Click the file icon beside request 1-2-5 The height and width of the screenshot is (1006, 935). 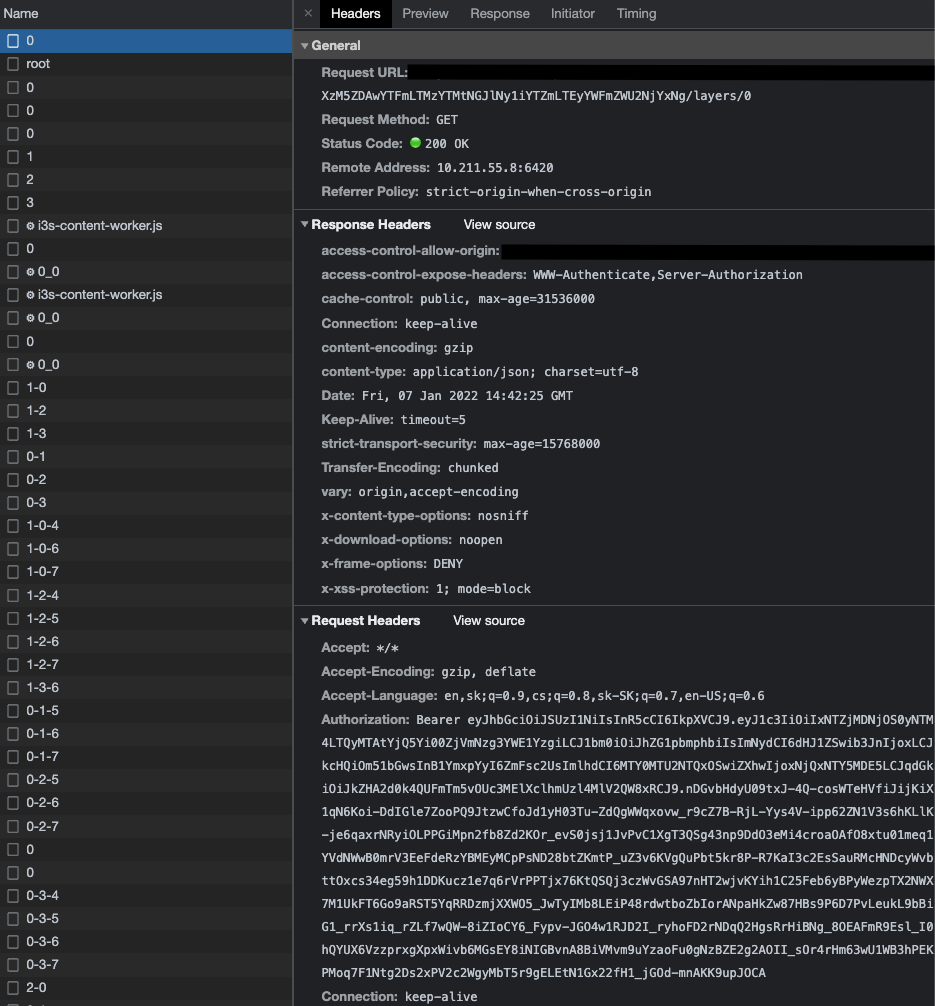(13, 618)
